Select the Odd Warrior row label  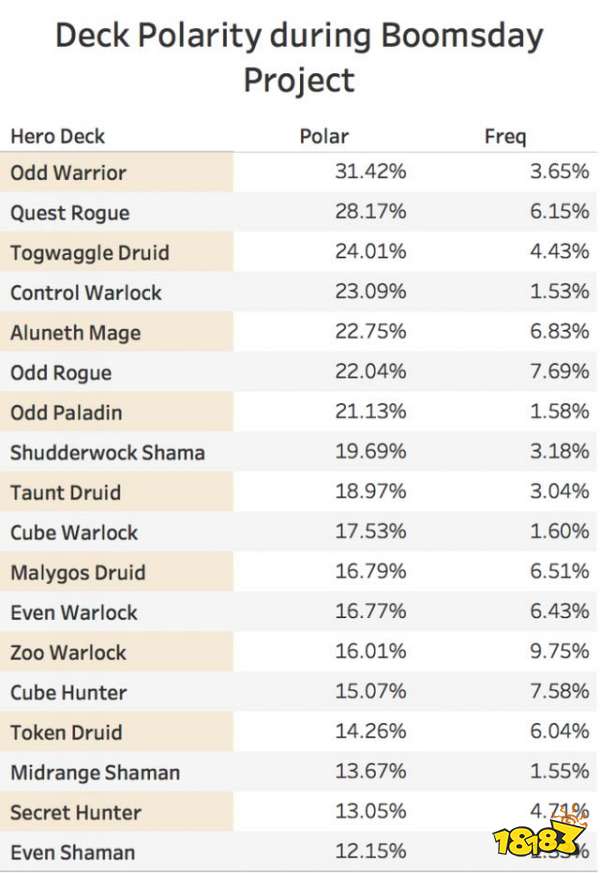pyautogui.click(x=68, y=173)
